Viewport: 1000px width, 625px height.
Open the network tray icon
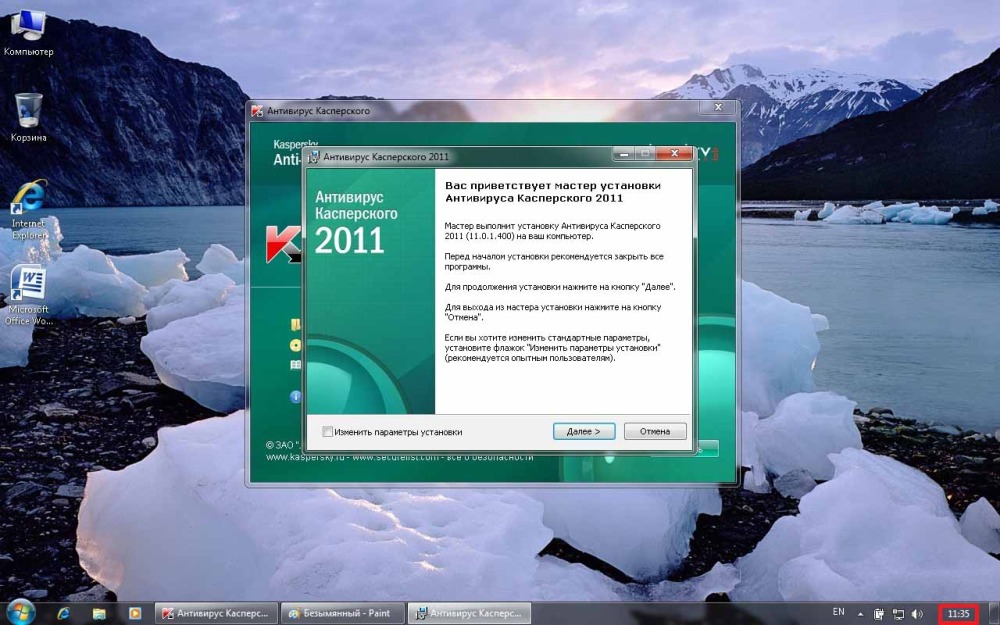click(898, 614)
